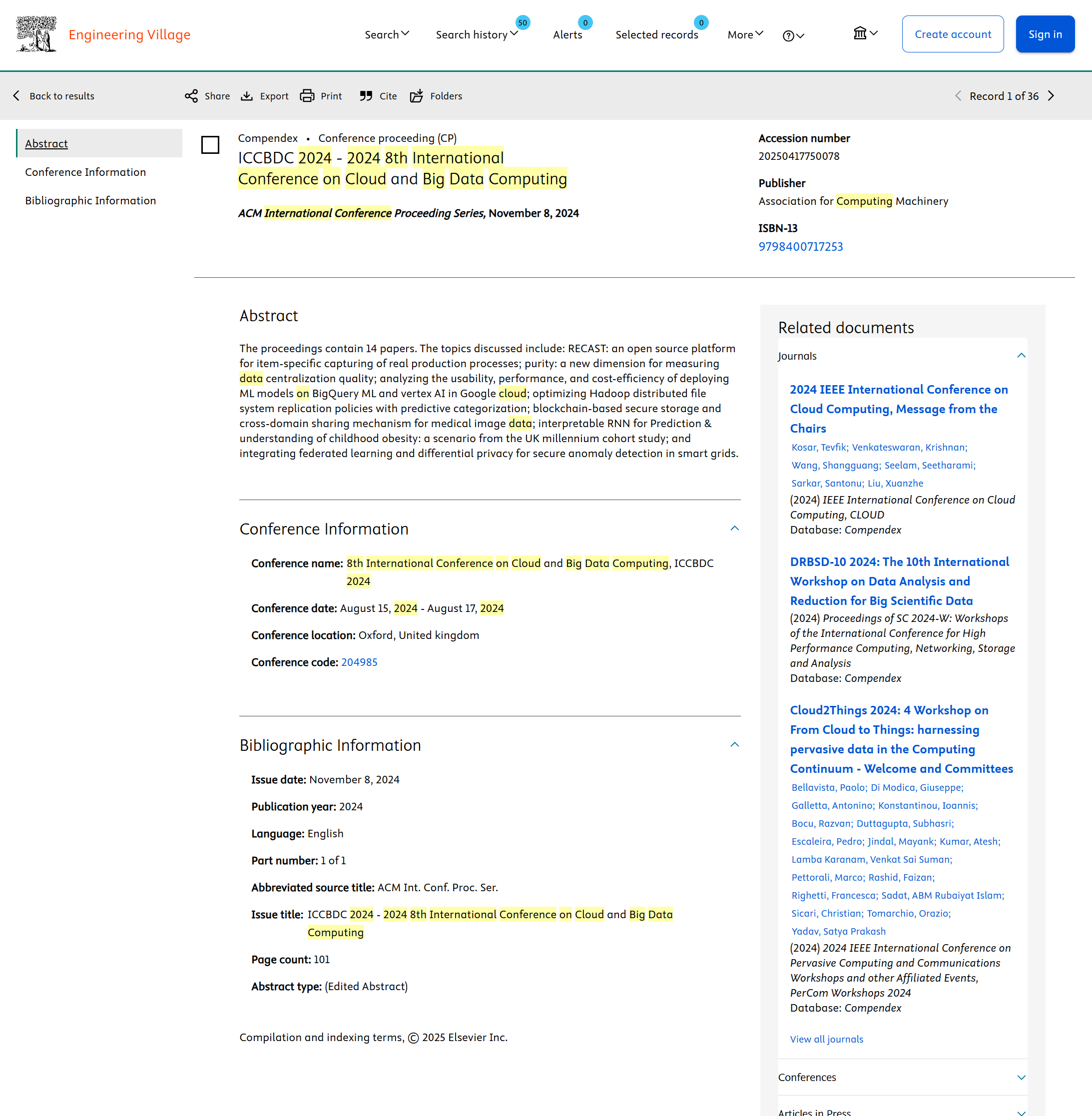Viewport: 1092px width, 1116px height.
Task: Click author Escaleira, Pedro
Action: [828, 841]
